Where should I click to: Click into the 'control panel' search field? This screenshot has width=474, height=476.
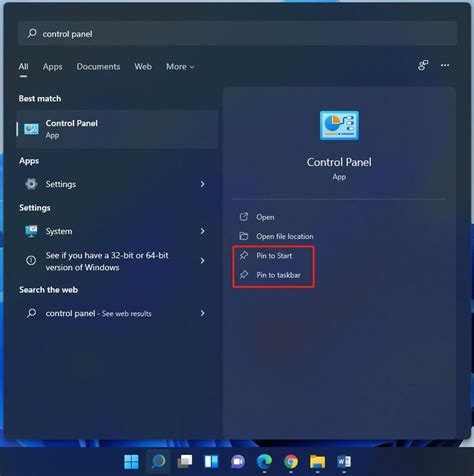[237, 33]
